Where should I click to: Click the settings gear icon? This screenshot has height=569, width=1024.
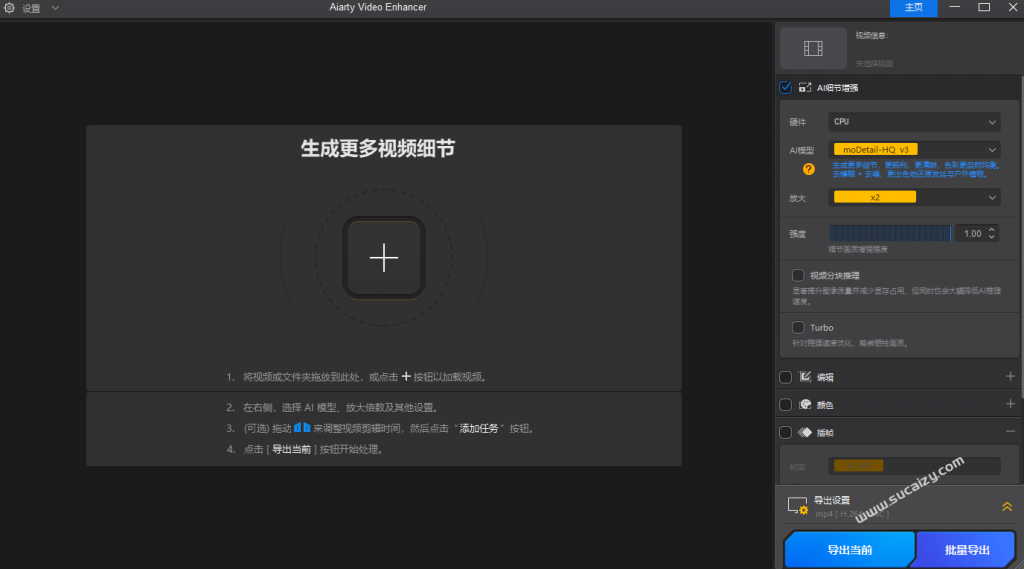[x=9, y=8]
